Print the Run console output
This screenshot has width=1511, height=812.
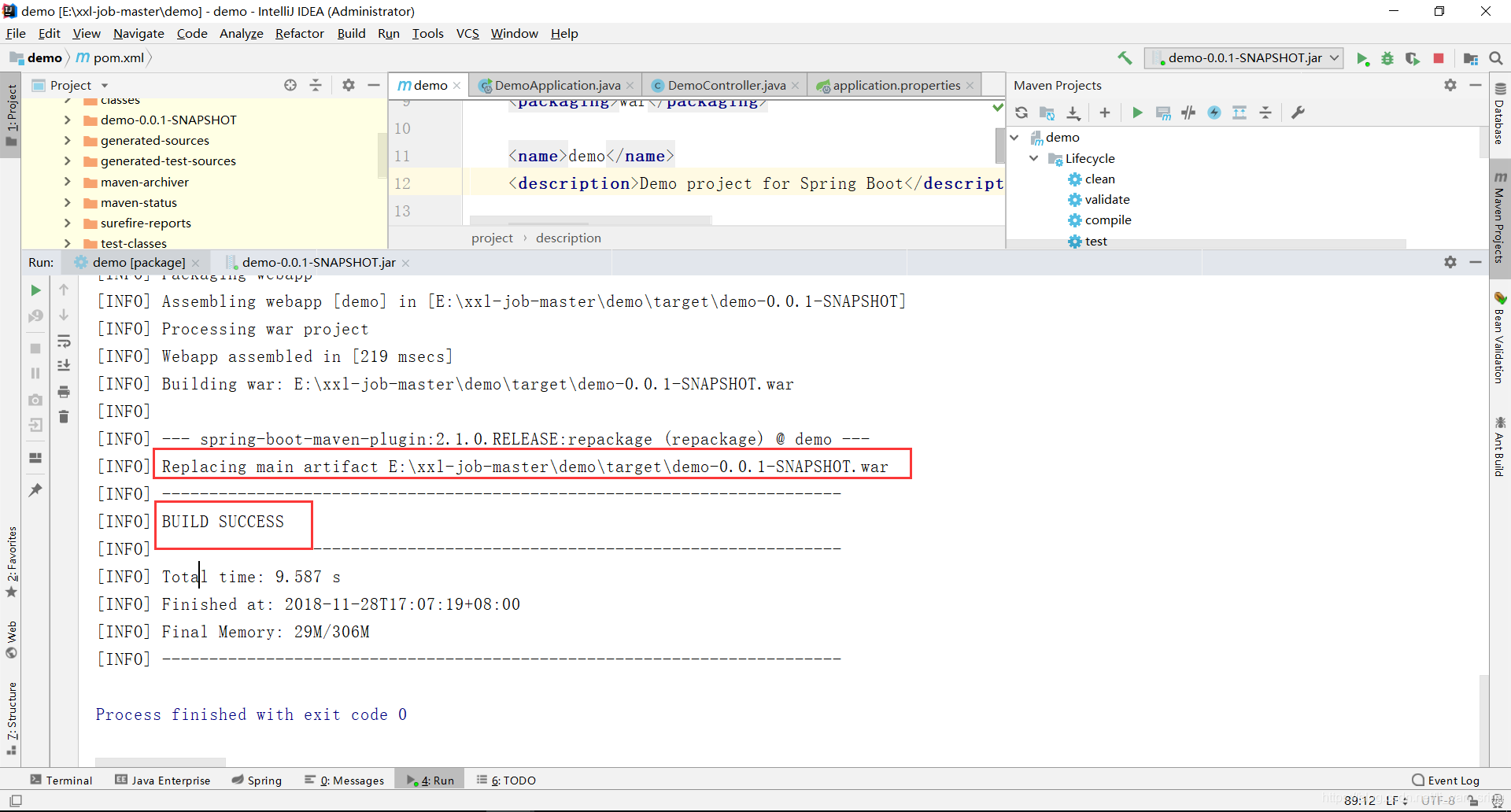[x=64, y=391]
